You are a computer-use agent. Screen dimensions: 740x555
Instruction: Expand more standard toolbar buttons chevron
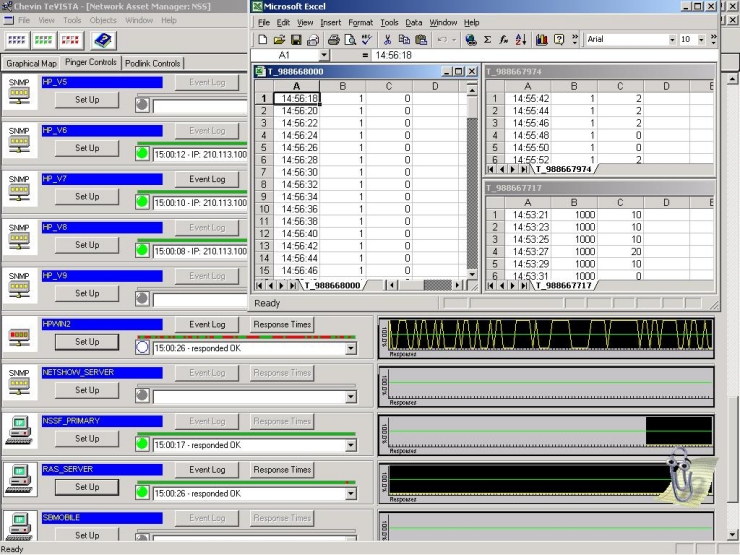tap(575, 40)
